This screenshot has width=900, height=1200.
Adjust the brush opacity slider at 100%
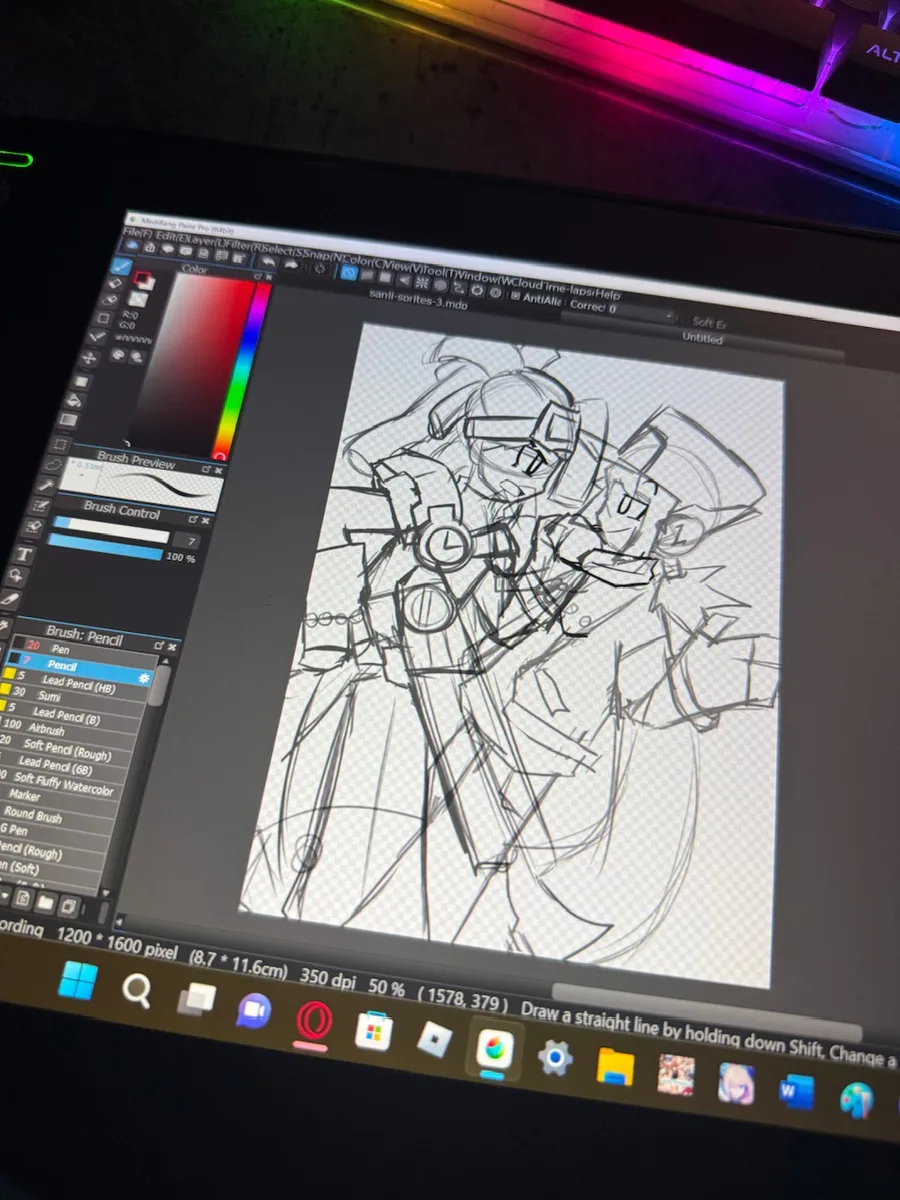pos(105,547)
